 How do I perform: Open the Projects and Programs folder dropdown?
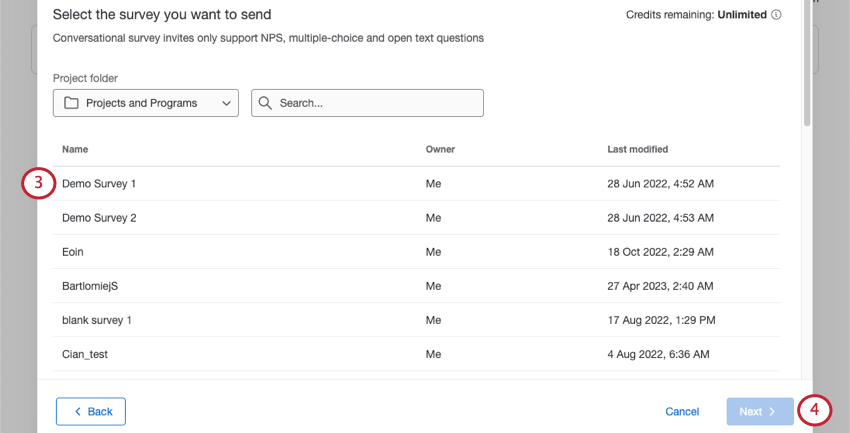click(145, 103)
